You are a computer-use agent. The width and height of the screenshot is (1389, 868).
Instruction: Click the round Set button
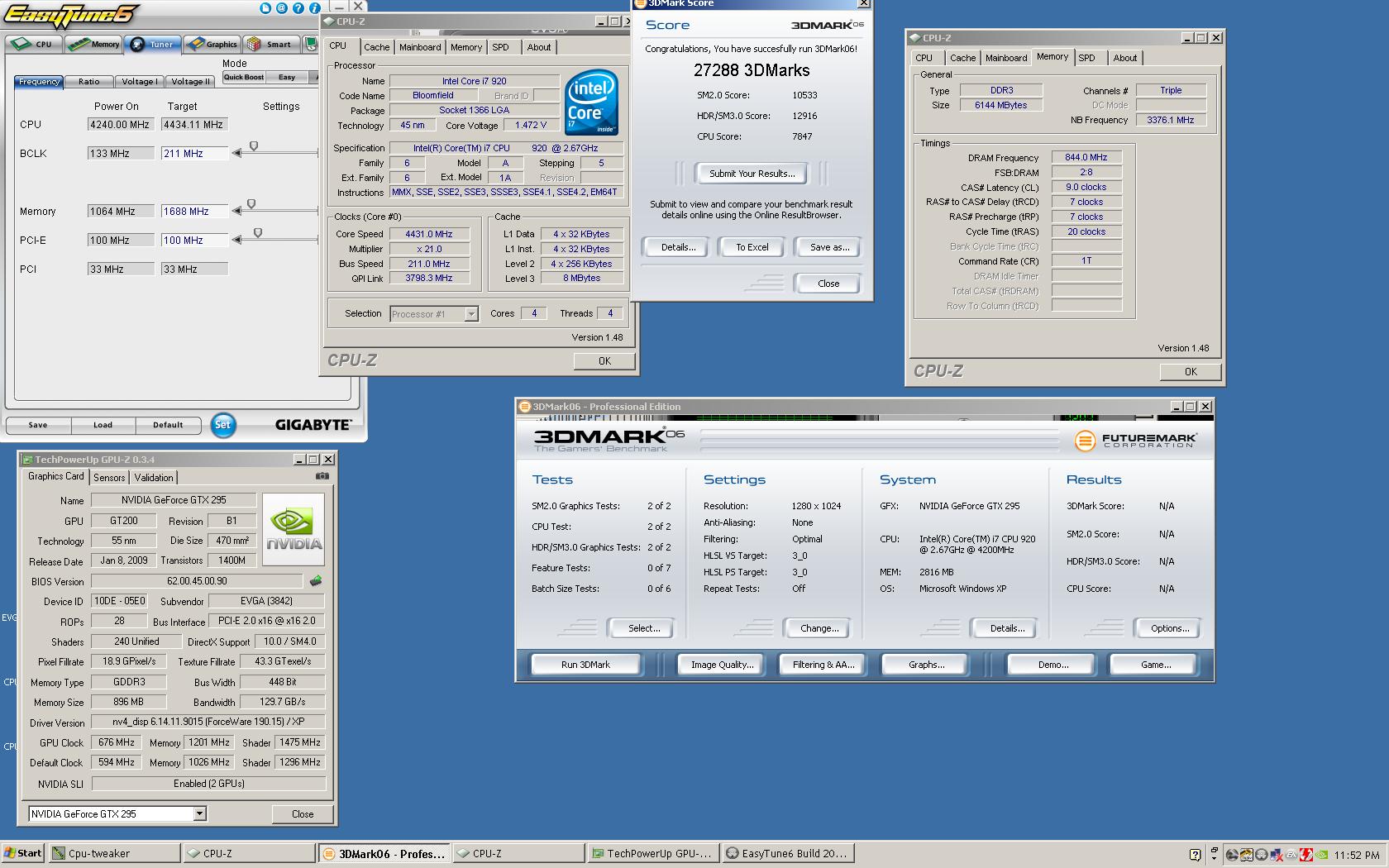(x=223, y=425)
